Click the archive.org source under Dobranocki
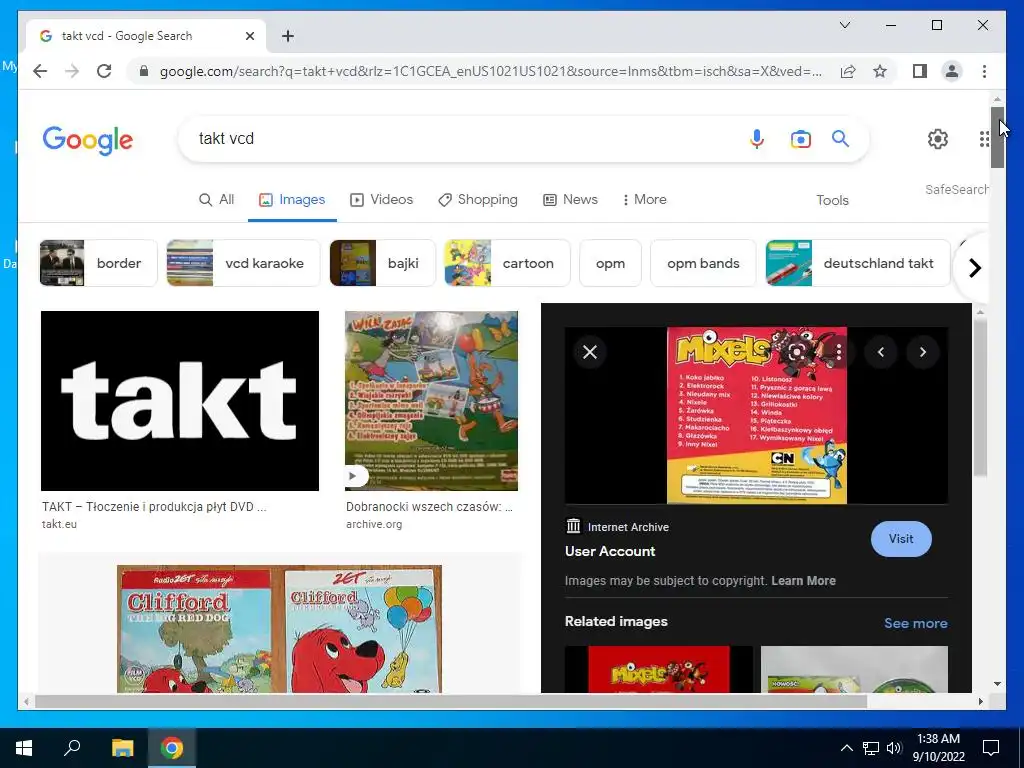The image size is (1024, 768). pos(374,524)
